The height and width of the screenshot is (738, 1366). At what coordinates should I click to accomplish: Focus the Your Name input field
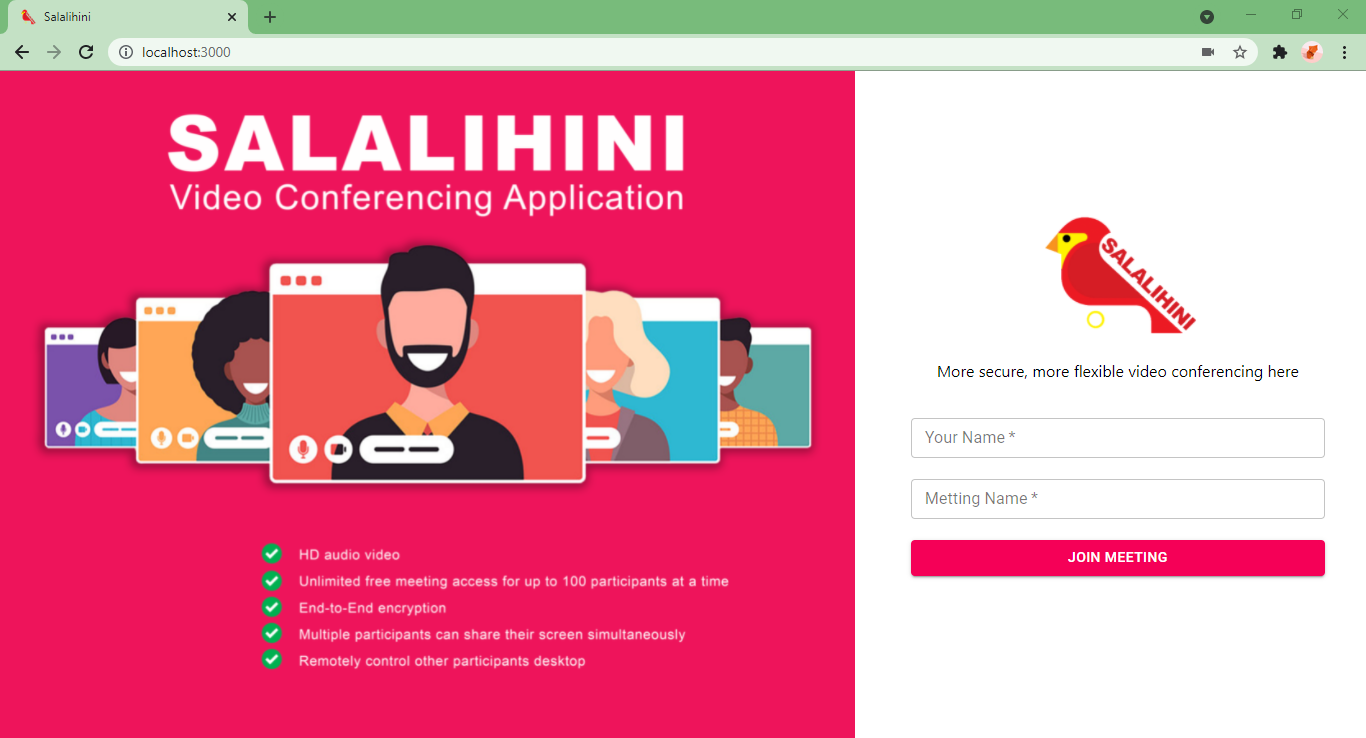[x=1118, y=438]
